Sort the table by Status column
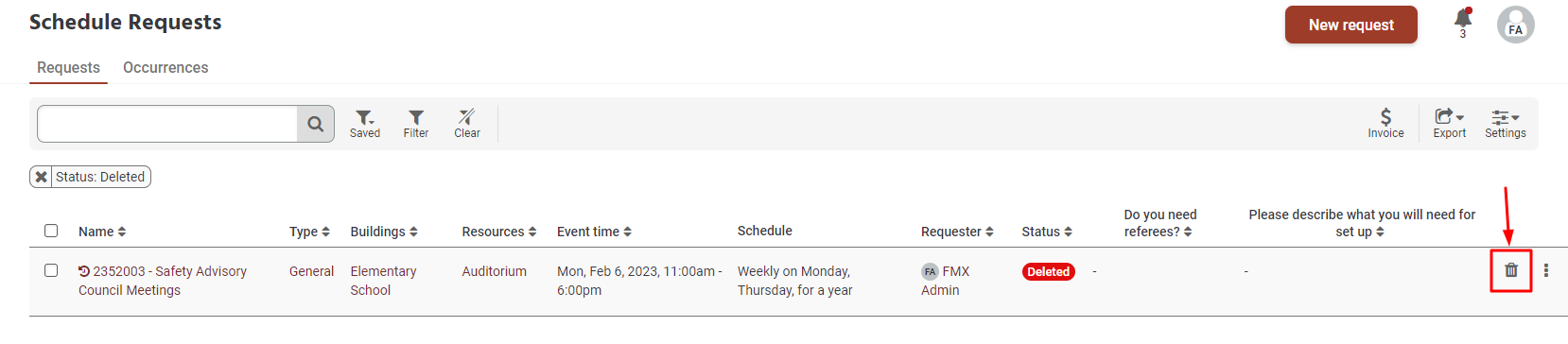1568x344 pixels. click(1047, 232)
